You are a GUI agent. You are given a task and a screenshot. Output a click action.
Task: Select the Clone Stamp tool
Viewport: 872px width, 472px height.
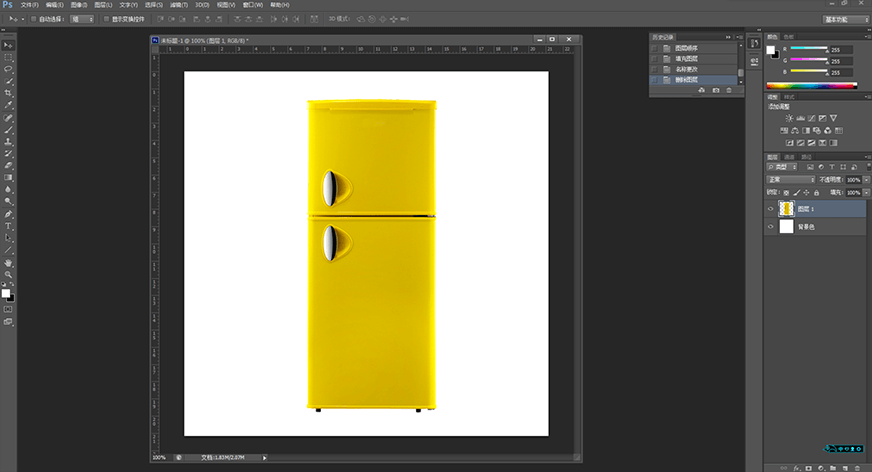pos(8,142)
